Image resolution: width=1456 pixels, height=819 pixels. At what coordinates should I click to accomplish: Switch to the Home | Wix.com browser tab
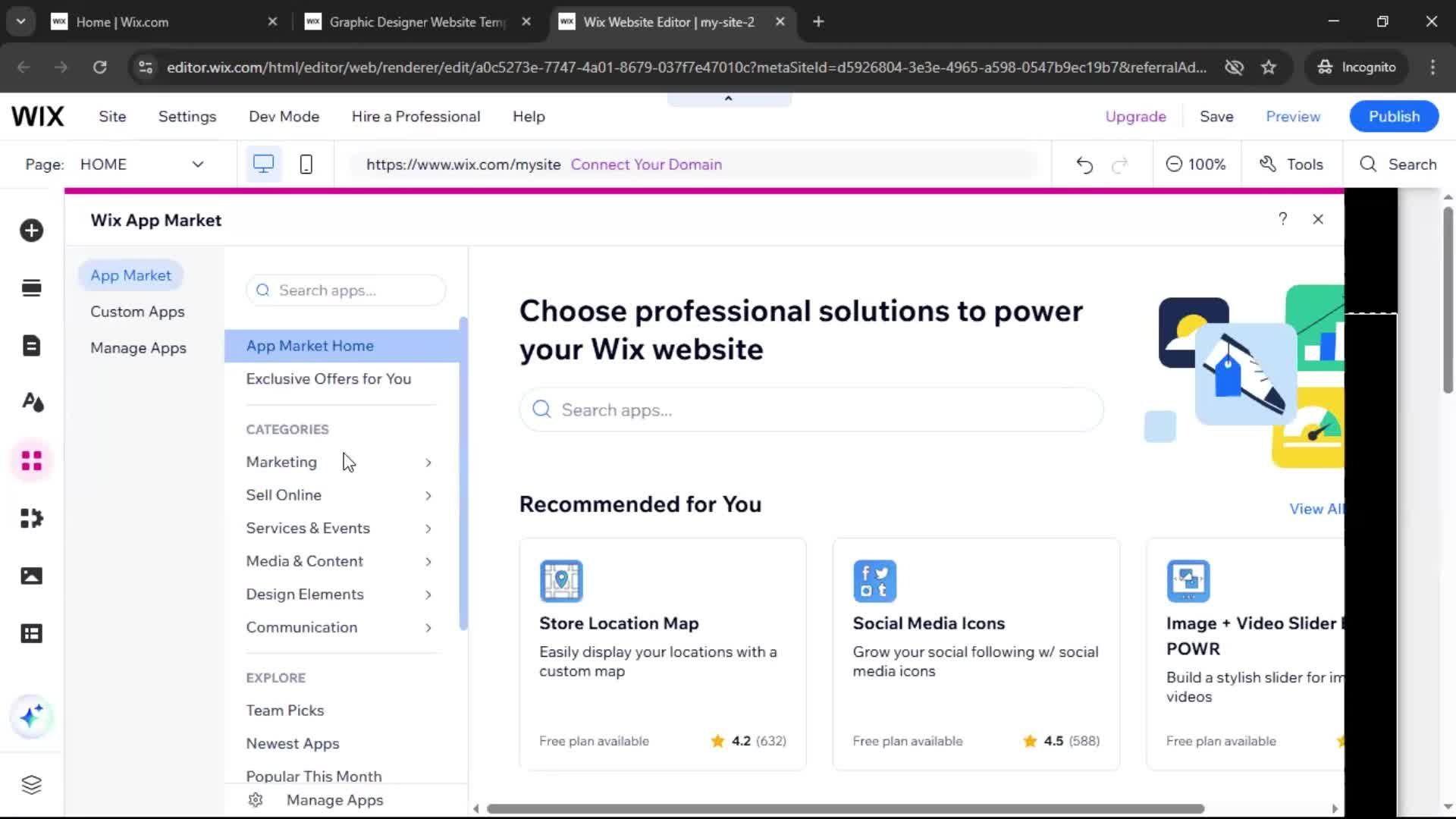pyautogui.click(x=163, y=22)
